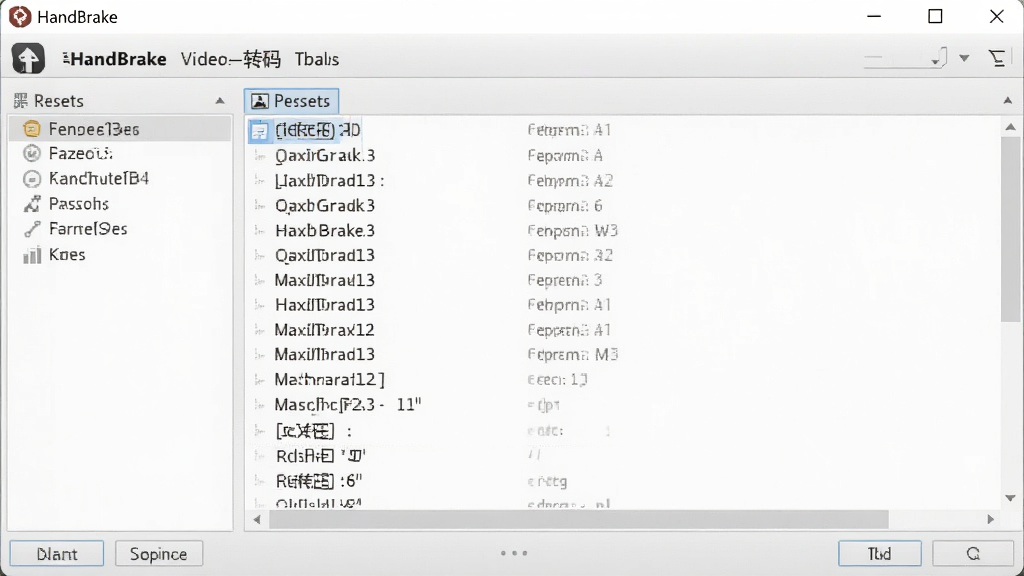The height and width of the screenshot is (576, 1024).
Task: Open the Tbalis menu
Action: [317, 59]
